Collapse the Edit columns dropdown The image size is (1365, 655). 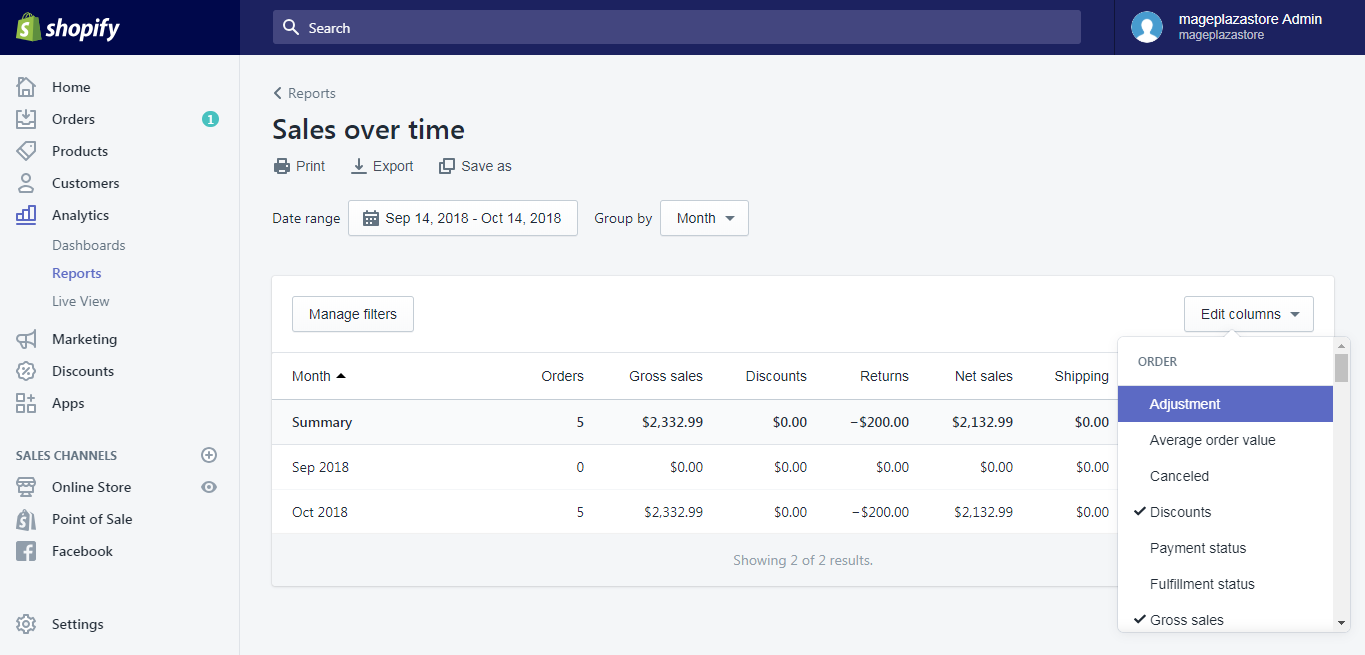click(x=1249, y=314)
